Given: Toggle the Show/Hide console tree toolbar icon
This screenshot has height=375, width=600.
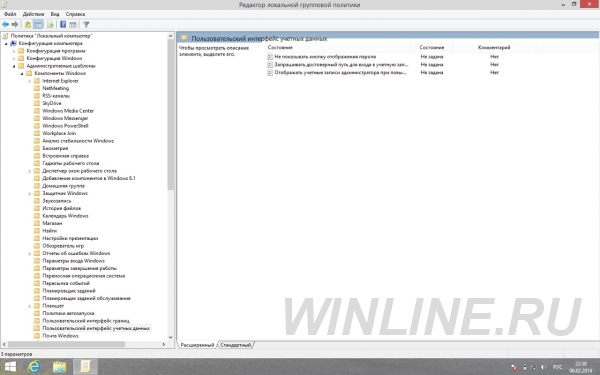Looking at the screenshot, I should coord(38,24).
